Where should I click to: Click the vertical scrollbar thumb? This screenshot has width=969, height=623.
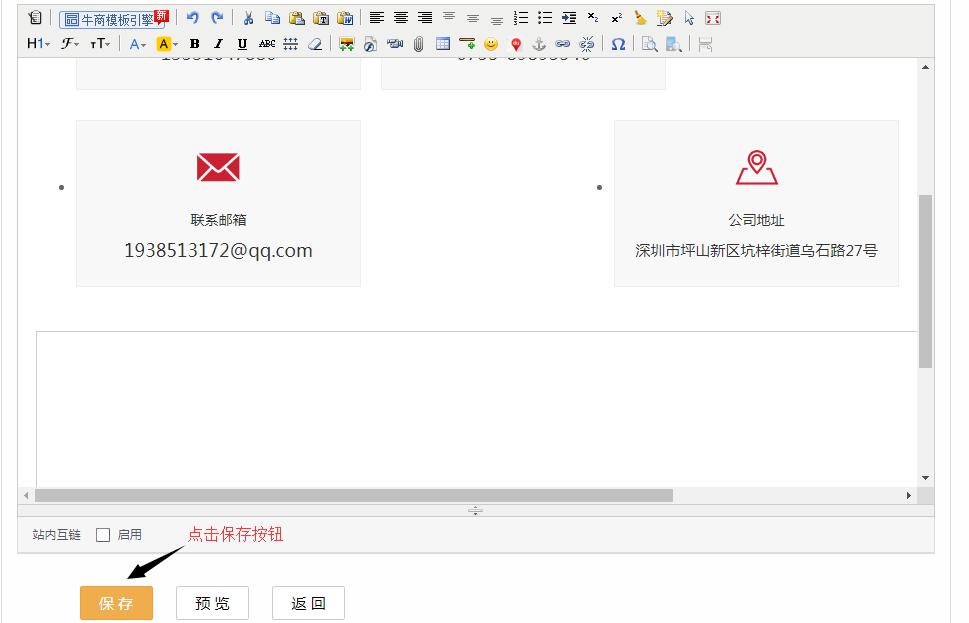pos(925,281)
